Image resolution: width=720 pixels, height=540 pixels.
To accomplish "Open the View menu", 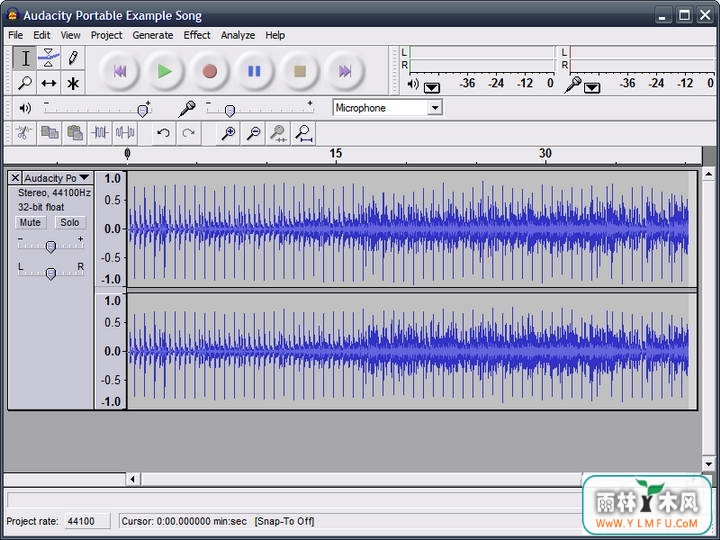I will point(70,35).
